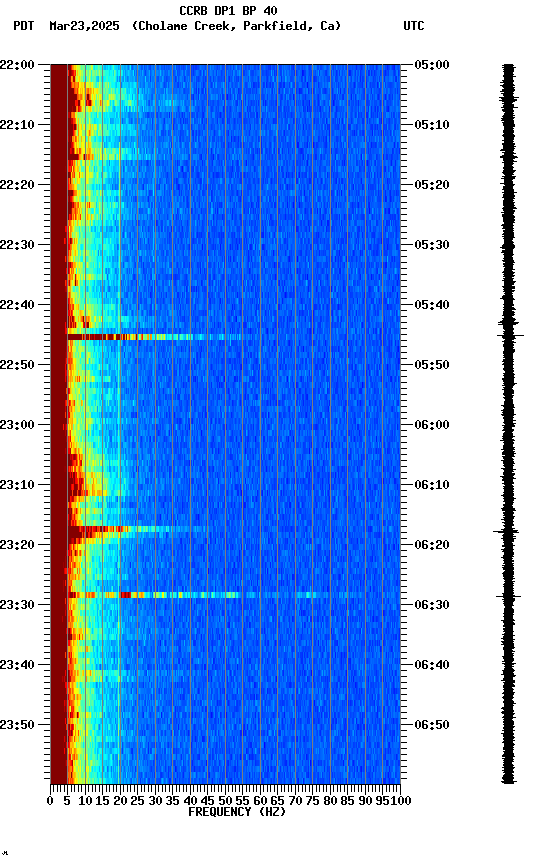Click the 23:10 PDT time label

click(17, 485)
